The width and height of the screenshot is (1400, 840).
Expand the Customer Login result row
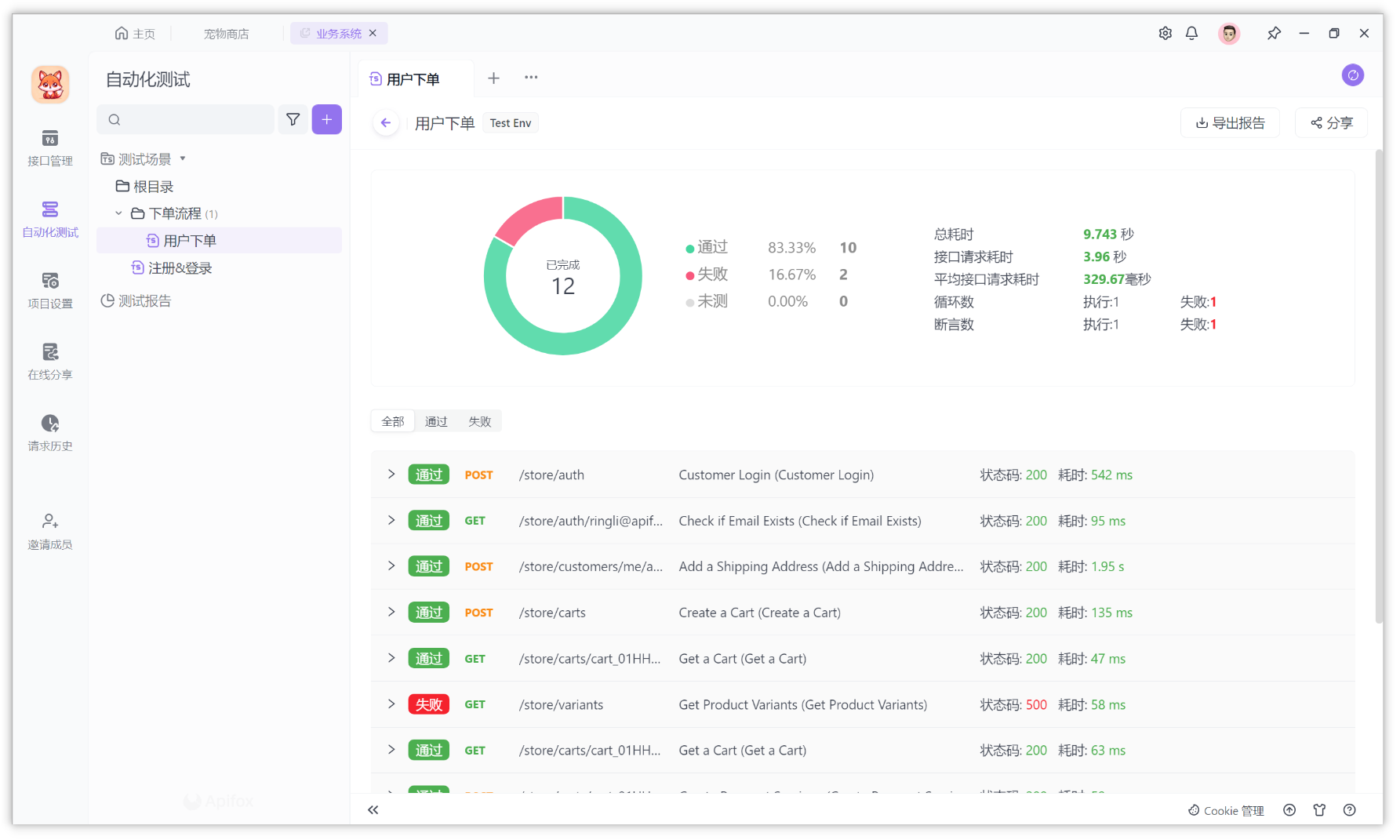tap(391, 474)
